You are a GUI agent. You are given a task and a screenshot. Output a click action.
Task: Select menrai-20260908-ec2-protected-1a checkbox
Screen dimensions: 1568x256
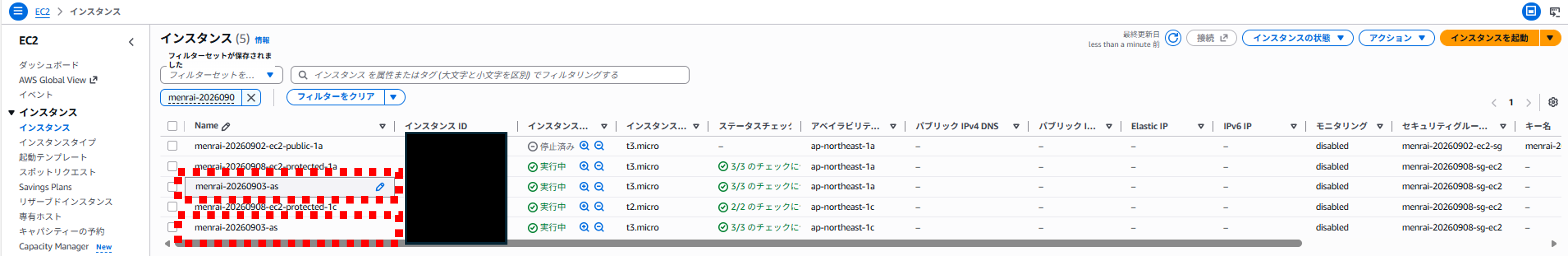point(172,166)
